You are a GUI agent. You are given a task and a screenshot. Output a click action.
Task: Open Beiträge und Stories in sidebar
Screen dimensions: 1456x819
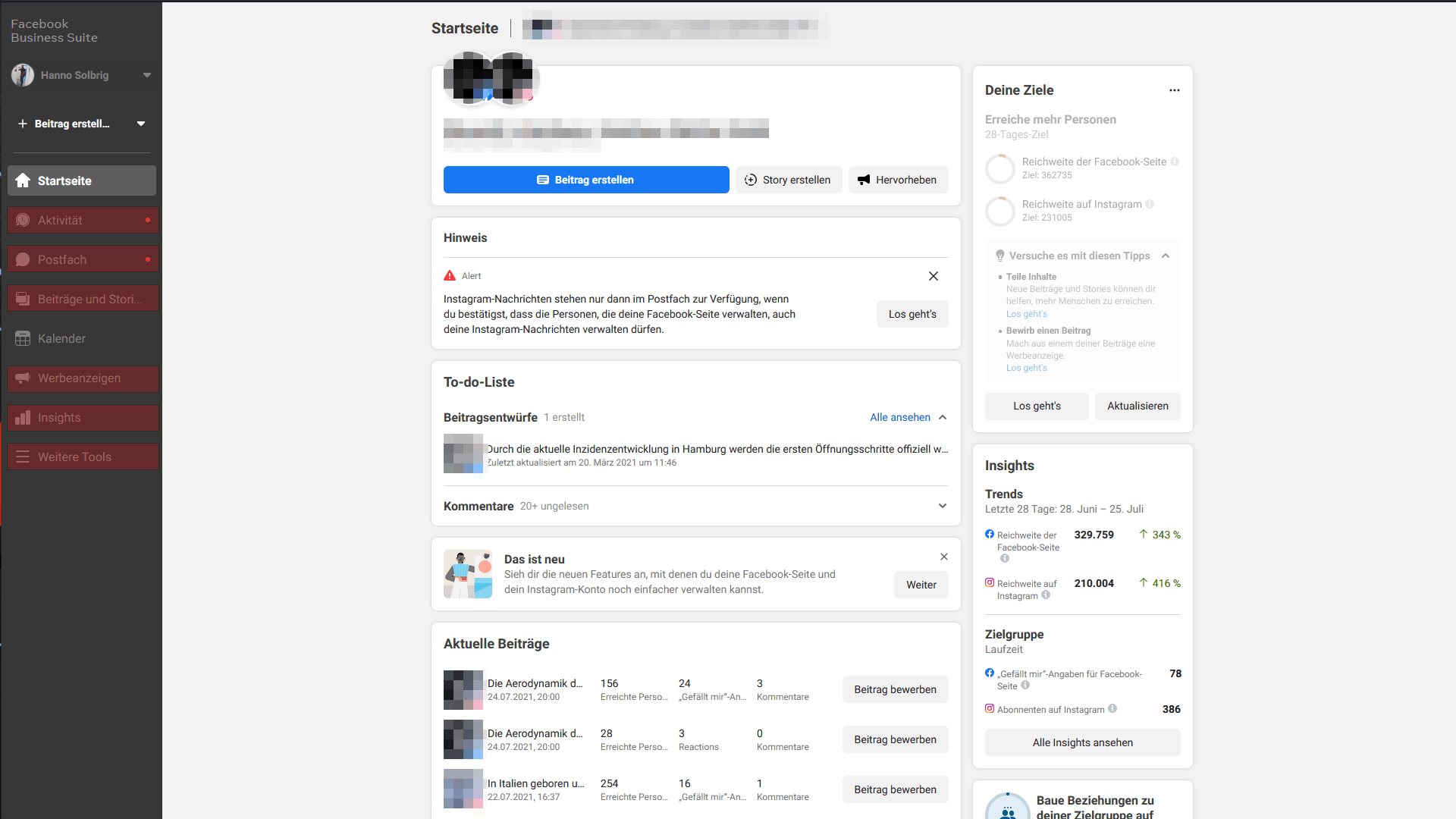click(x=89, y=299)
